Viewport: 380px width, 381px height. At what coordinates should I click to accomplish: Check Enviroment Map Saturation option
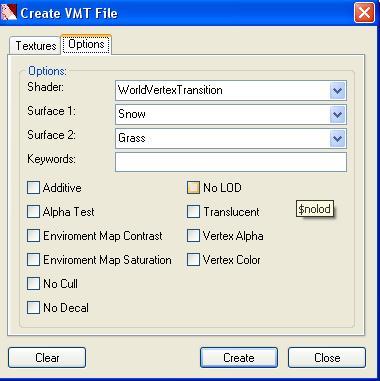(x=33, y=260)
